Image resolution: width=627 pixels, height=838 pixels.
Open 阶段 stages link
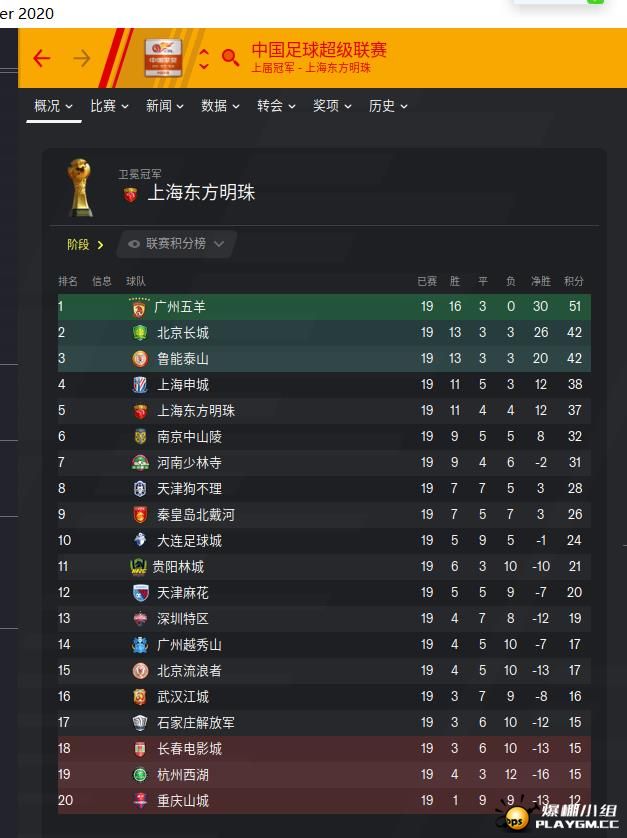tap(84, 245)
